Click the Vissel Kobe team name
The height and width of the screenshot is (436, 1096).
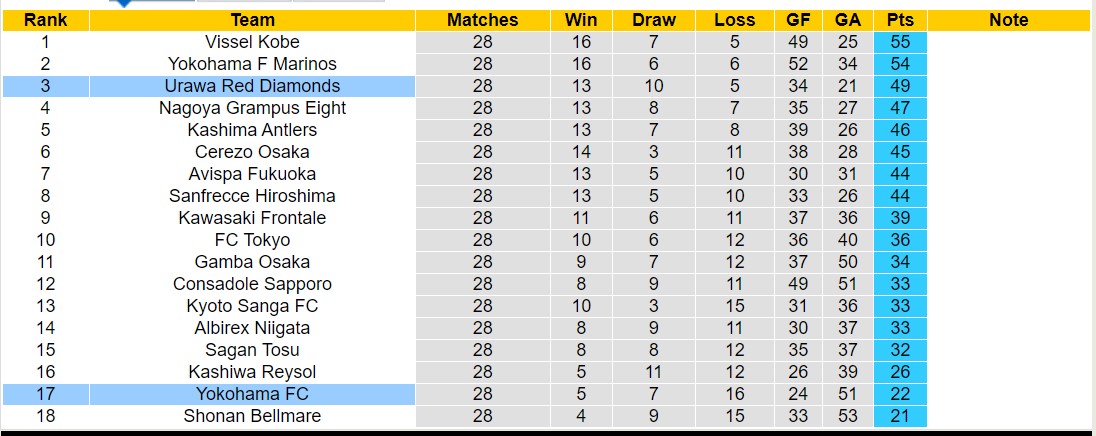pyautogui.click(x=252, y=42)
